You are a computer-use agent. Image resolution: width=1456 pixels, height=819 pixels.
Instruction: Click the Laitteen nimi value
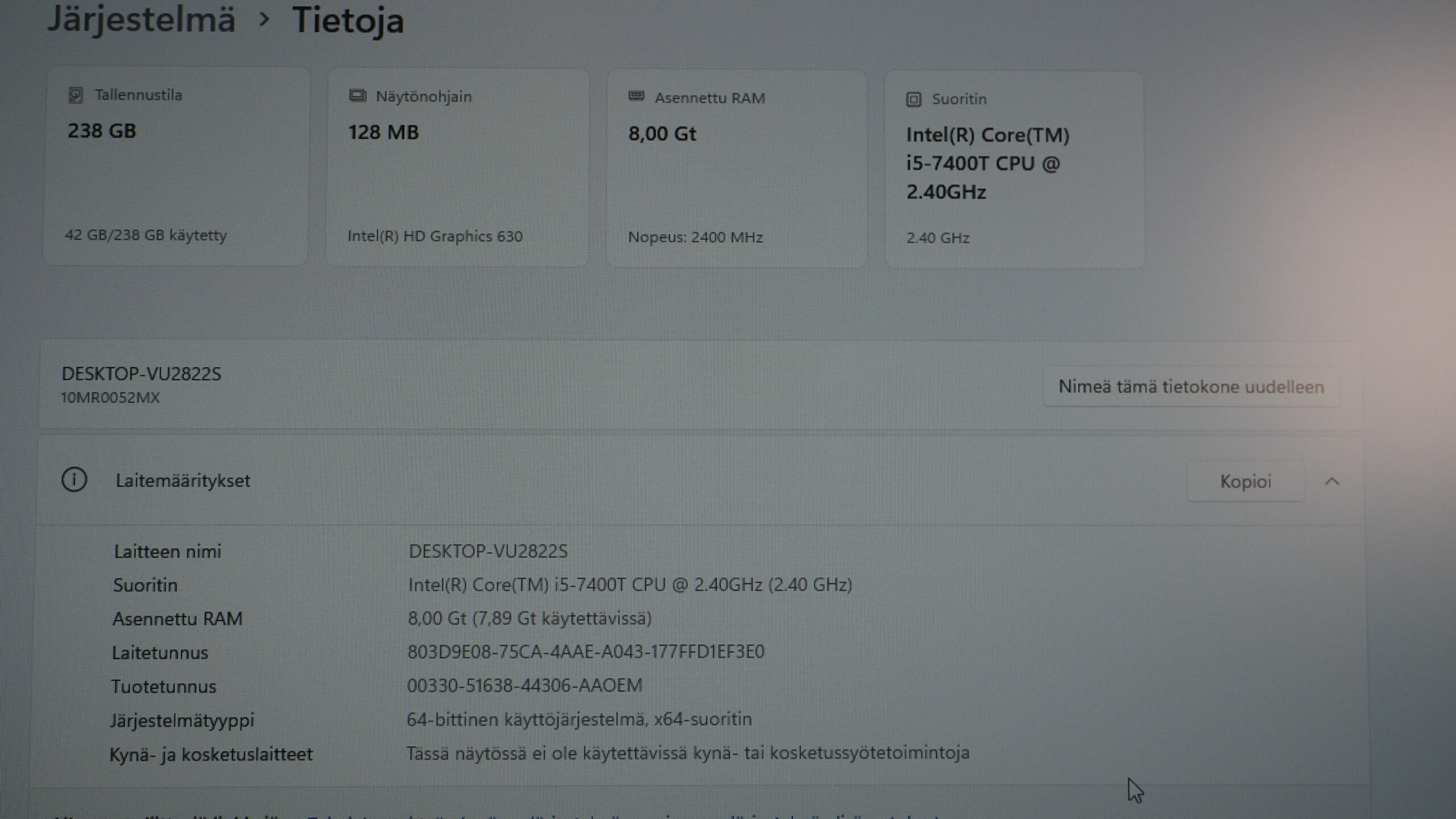click(488, 551)
